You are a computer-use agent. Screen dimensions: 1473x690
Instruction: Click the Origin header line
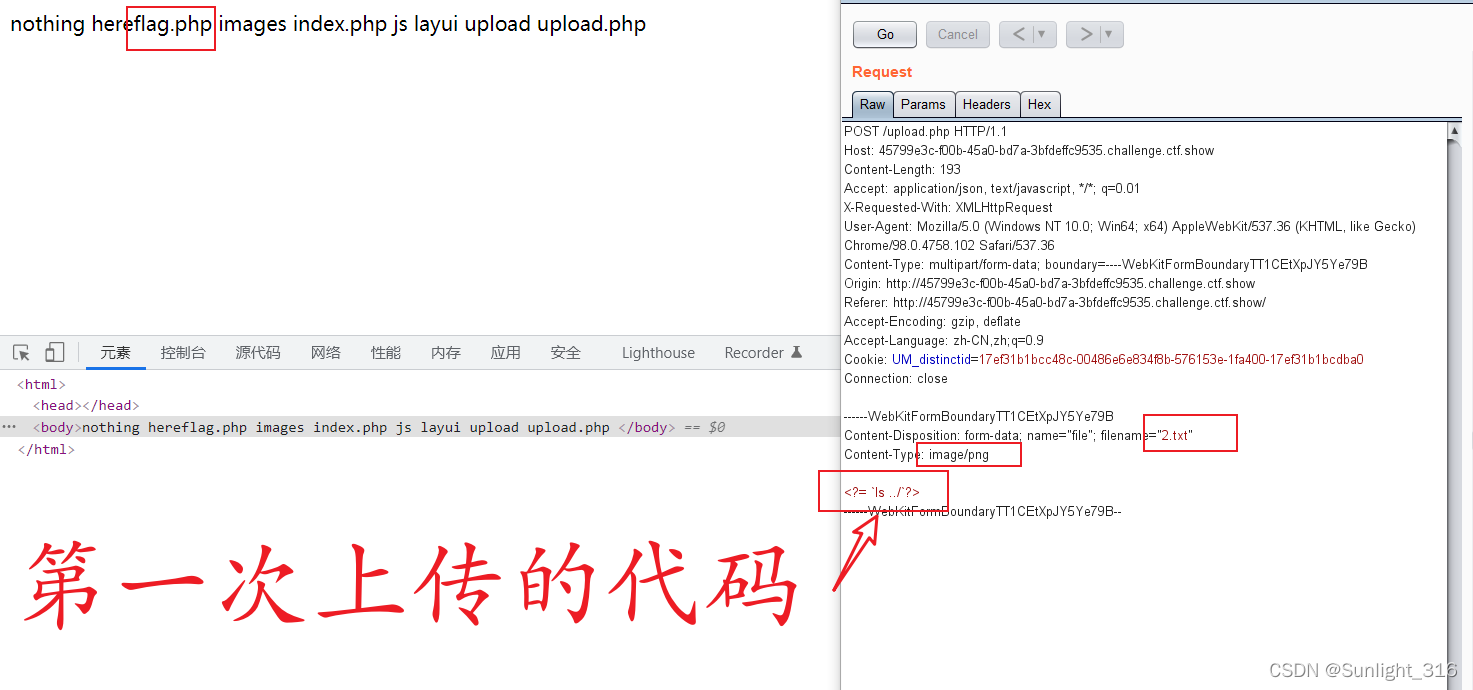pyautogui.click(x=1049, y=283)
